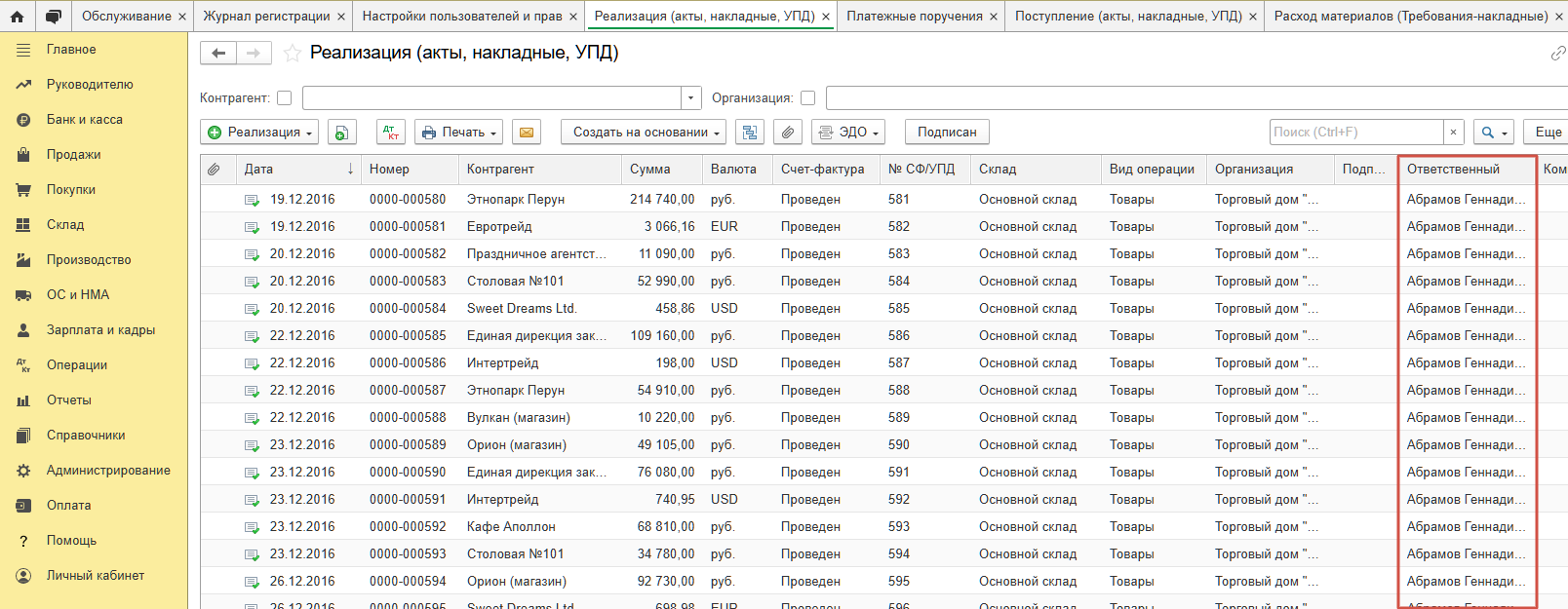Screen dimensions: 1568x609
Task: Open the related documents structure icon
Action: 749,133
